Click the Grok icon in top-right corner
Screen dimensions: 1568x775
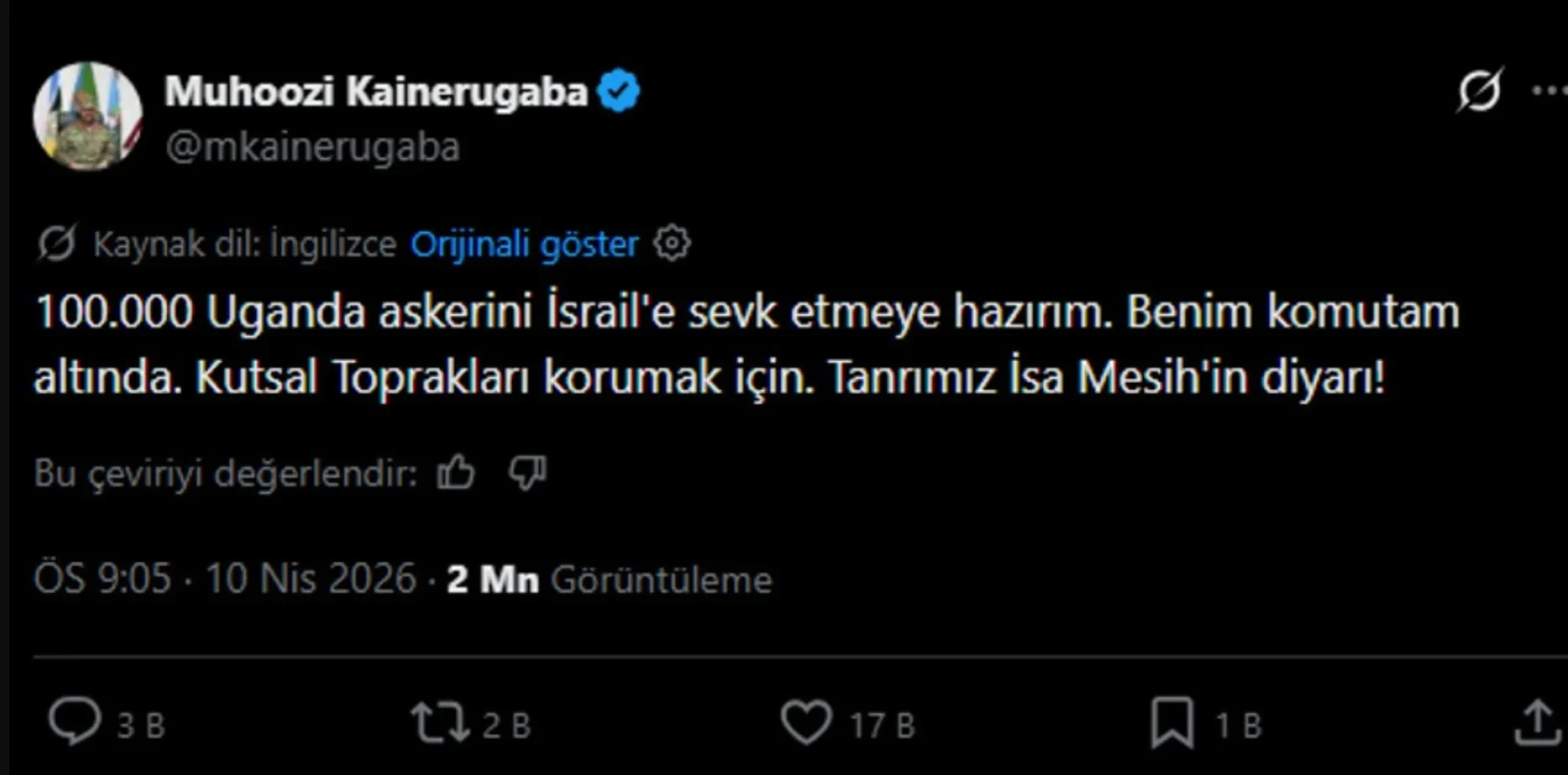pos(1479,90)
